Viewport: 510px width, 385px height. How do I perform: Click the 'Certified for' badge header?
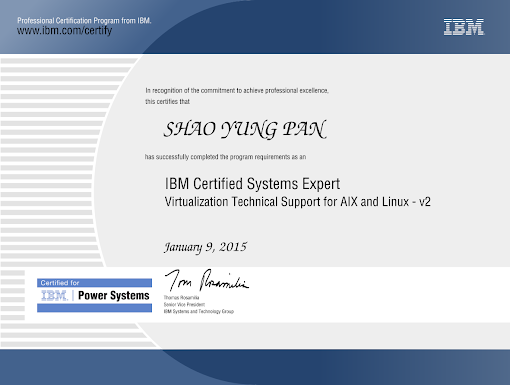pyautogui.click(x=94, y=283)
